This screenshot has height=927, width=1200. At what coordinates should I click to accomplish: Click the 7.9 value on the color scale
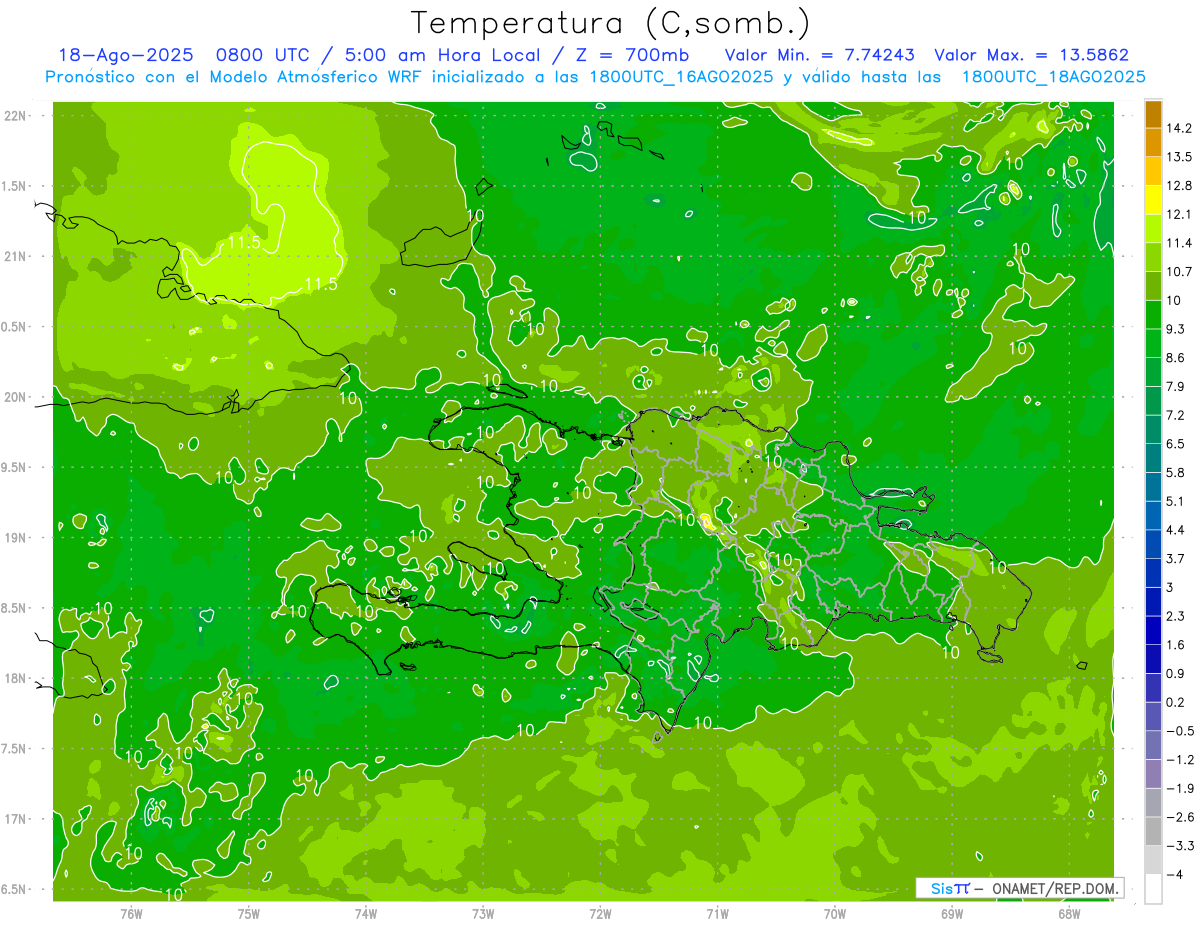click(x=1176, y=386)
